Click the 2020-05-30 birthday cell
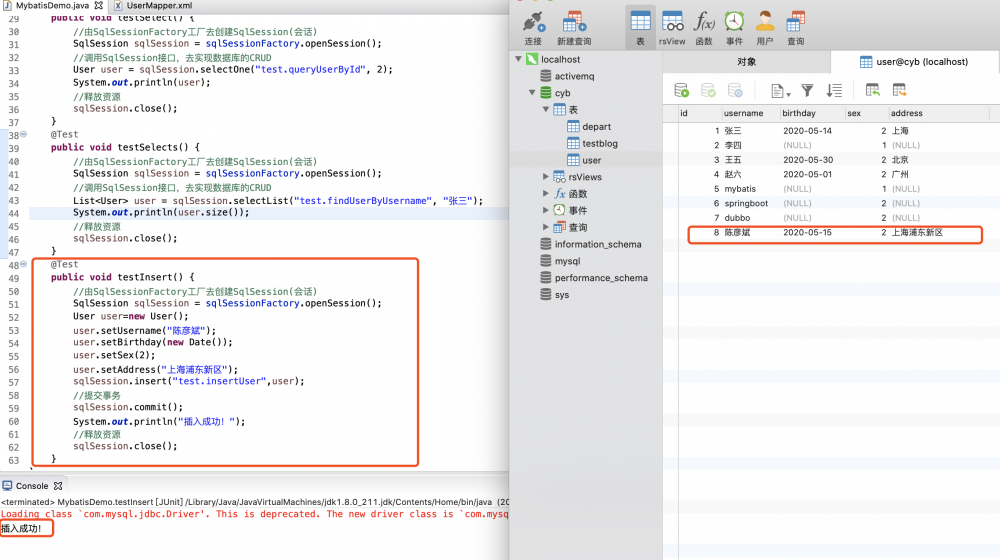This screenshot has width=1000, height=560. pyautogui.click(x=808, y=160)
